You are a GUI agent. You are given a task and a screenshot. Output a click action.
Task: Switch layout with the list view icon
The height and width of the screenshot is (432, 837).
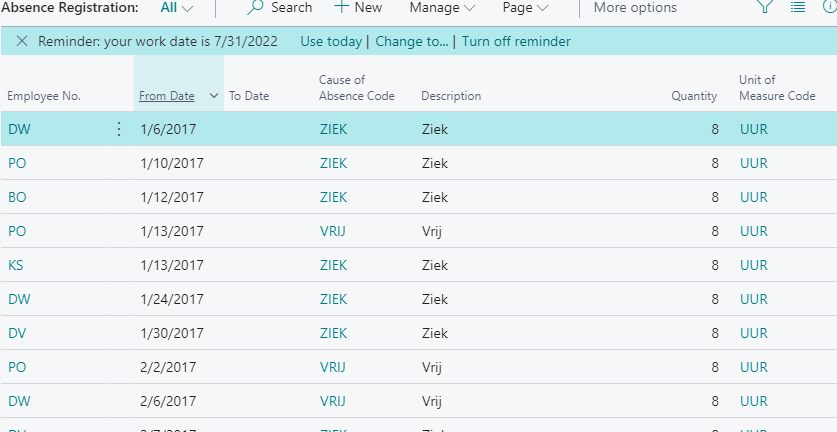tap(797, 7)
